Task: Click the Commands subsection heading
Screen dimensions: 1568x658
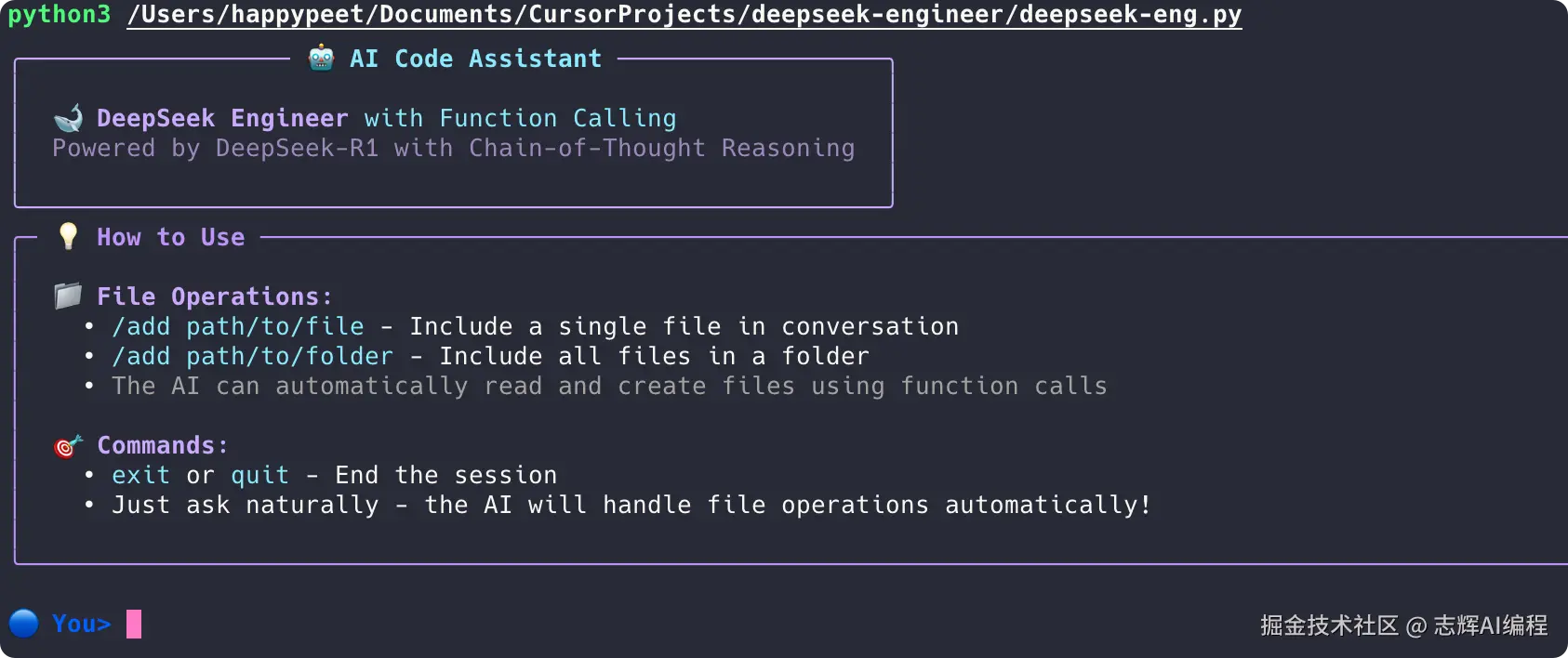Action: pyautogui.click(x=163, y=445)
